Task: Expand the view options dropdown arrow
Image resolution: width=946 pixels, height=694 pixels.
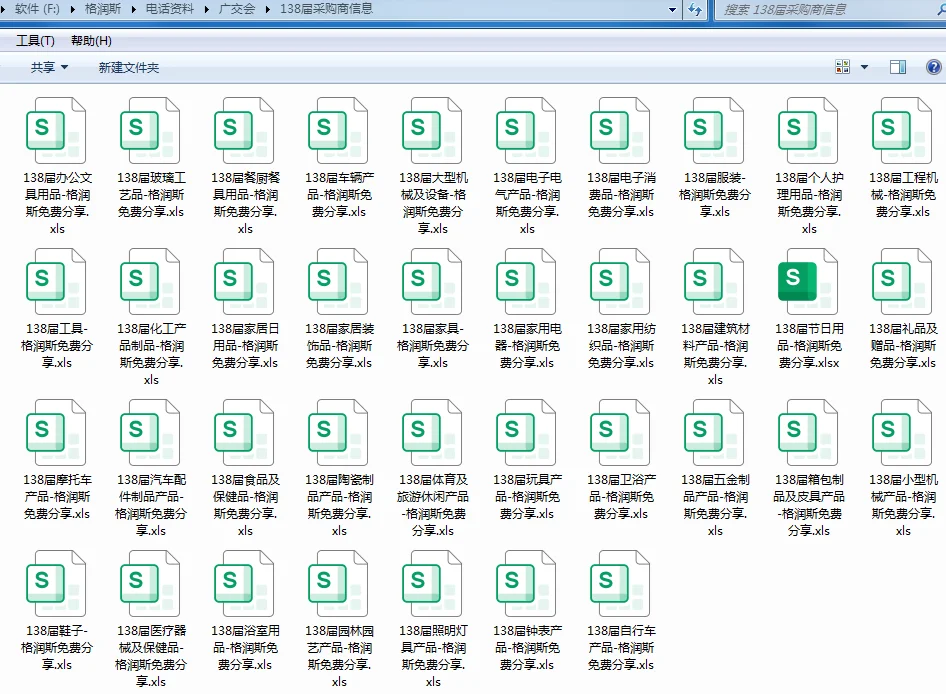Action: [x=862, y=66]
